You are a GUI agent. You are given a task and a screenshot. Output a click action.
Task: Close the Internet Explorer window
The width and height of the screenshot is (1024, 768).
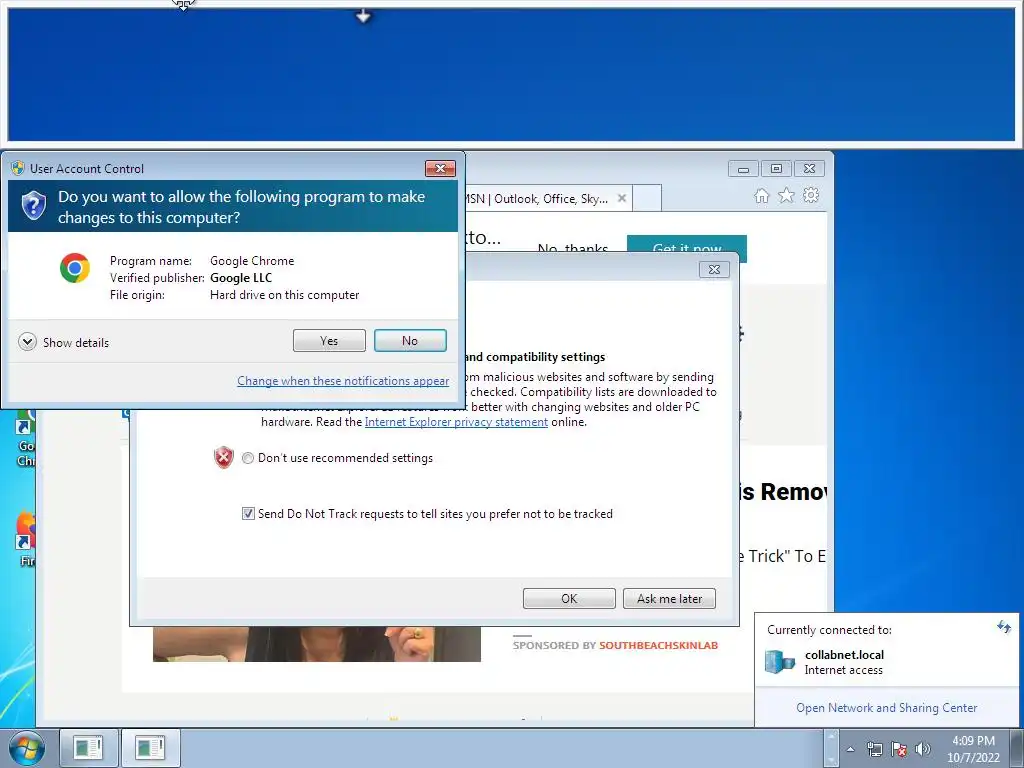coord(810,168)
